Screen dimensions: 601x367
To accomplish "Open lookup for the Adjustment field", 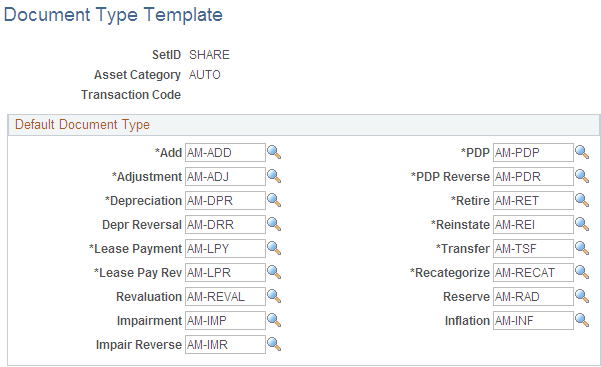I will click(x=274, y=176).
